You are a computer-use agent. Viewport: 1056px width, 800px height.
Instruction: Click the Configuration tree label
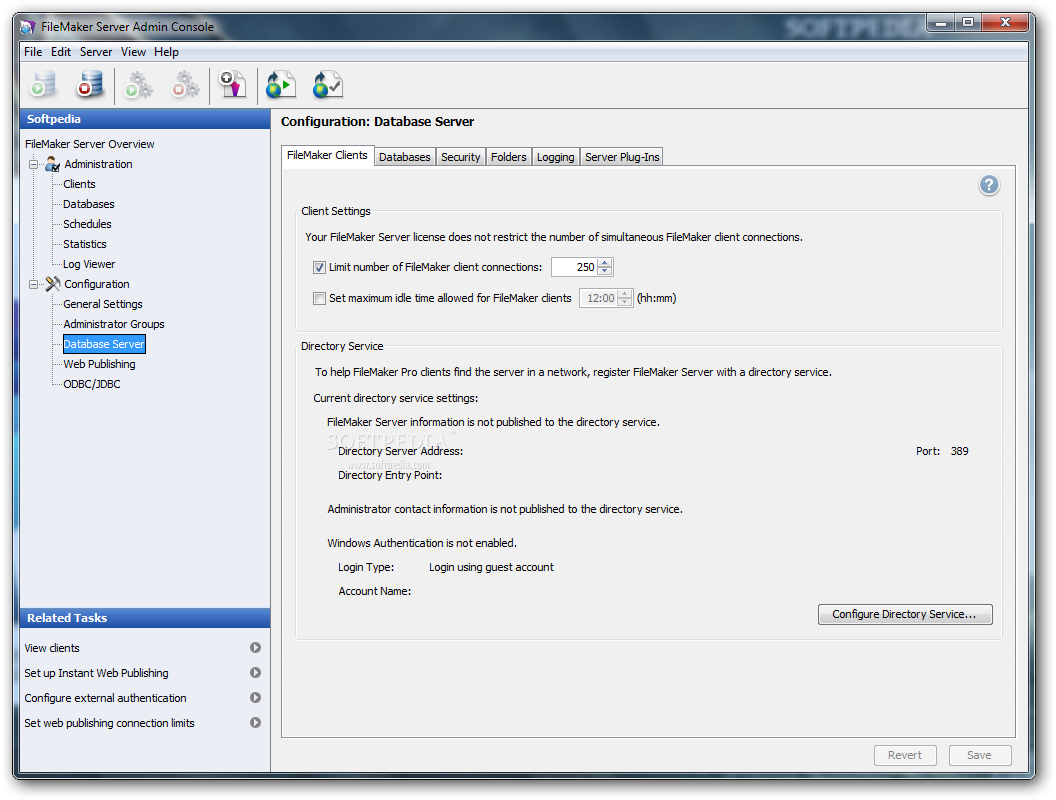pyautogui.click(x=97, y=284)
